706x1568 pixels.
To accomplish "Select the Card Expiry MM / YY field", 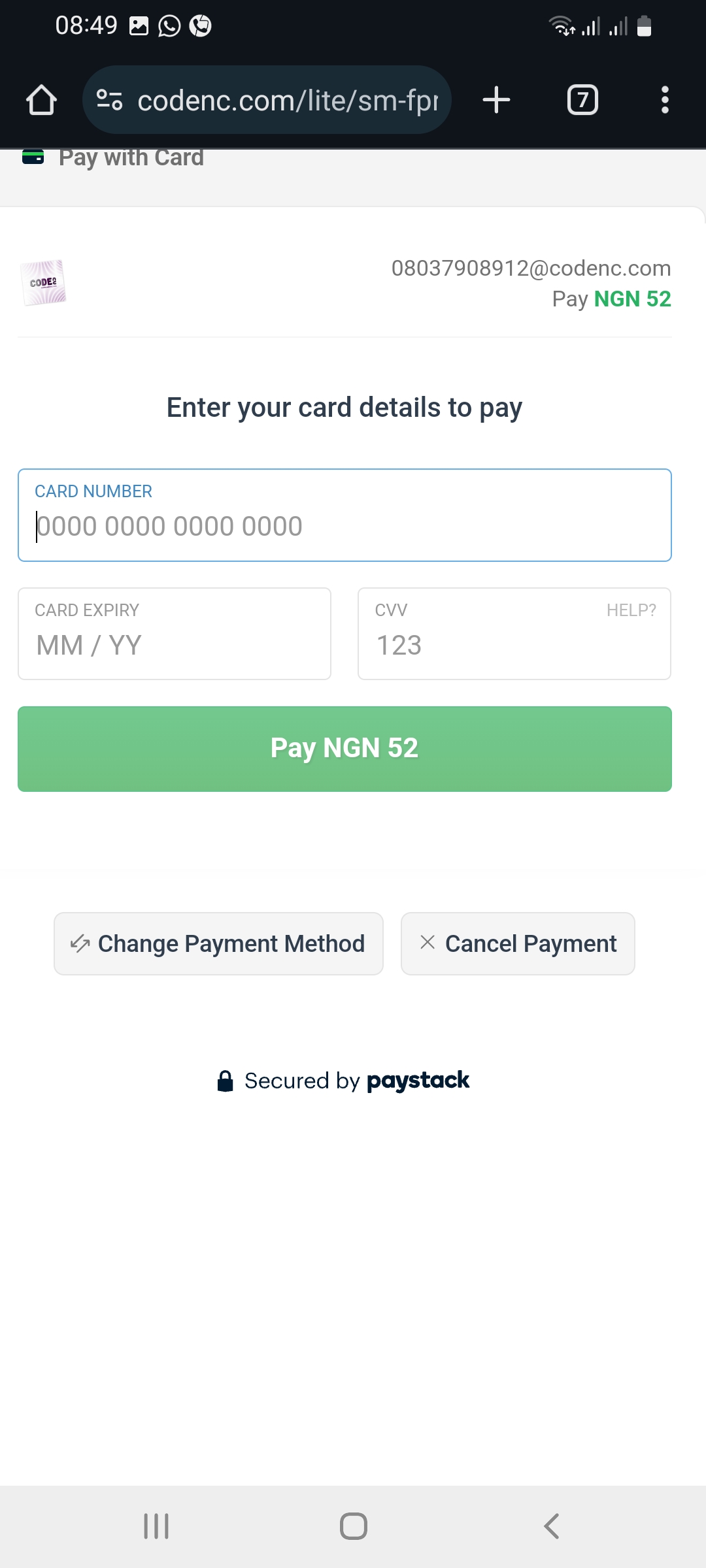I will click(174, 644).
